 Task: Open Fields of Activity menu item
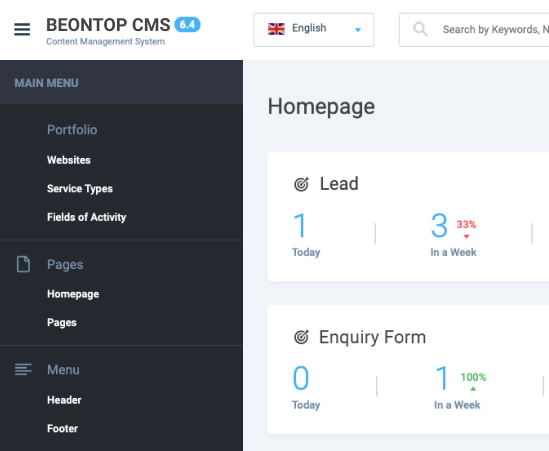click(86, 217)
